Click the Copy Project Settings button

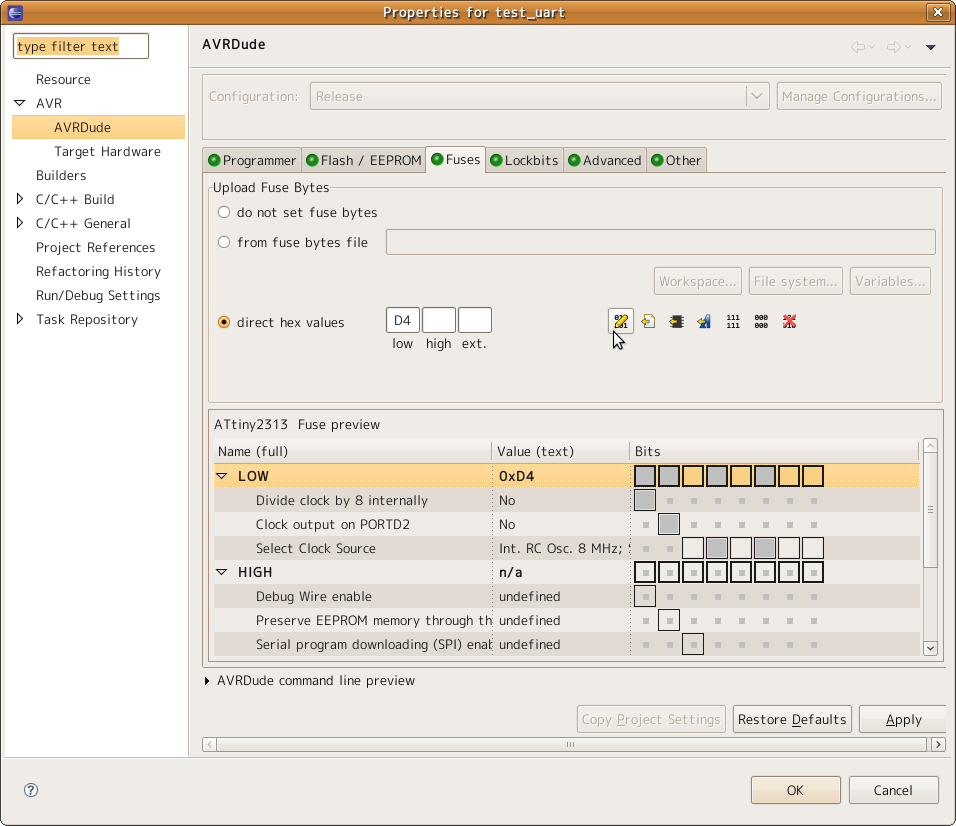click(x=651, y=719)
